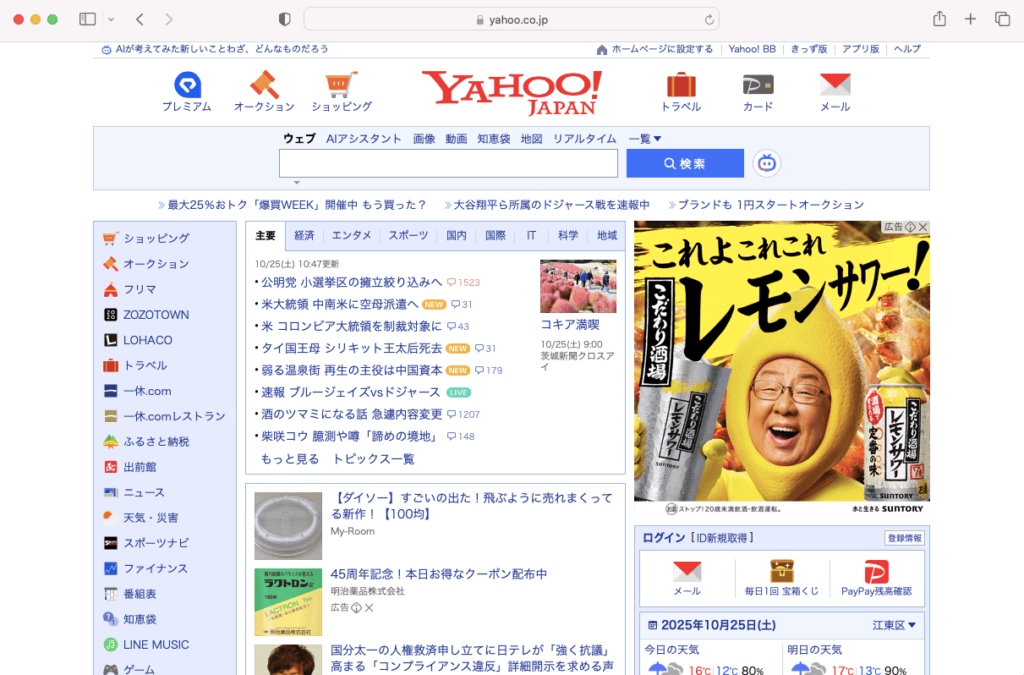
Task: Open the 江東区 location dropdown
Action: (894, 625)
